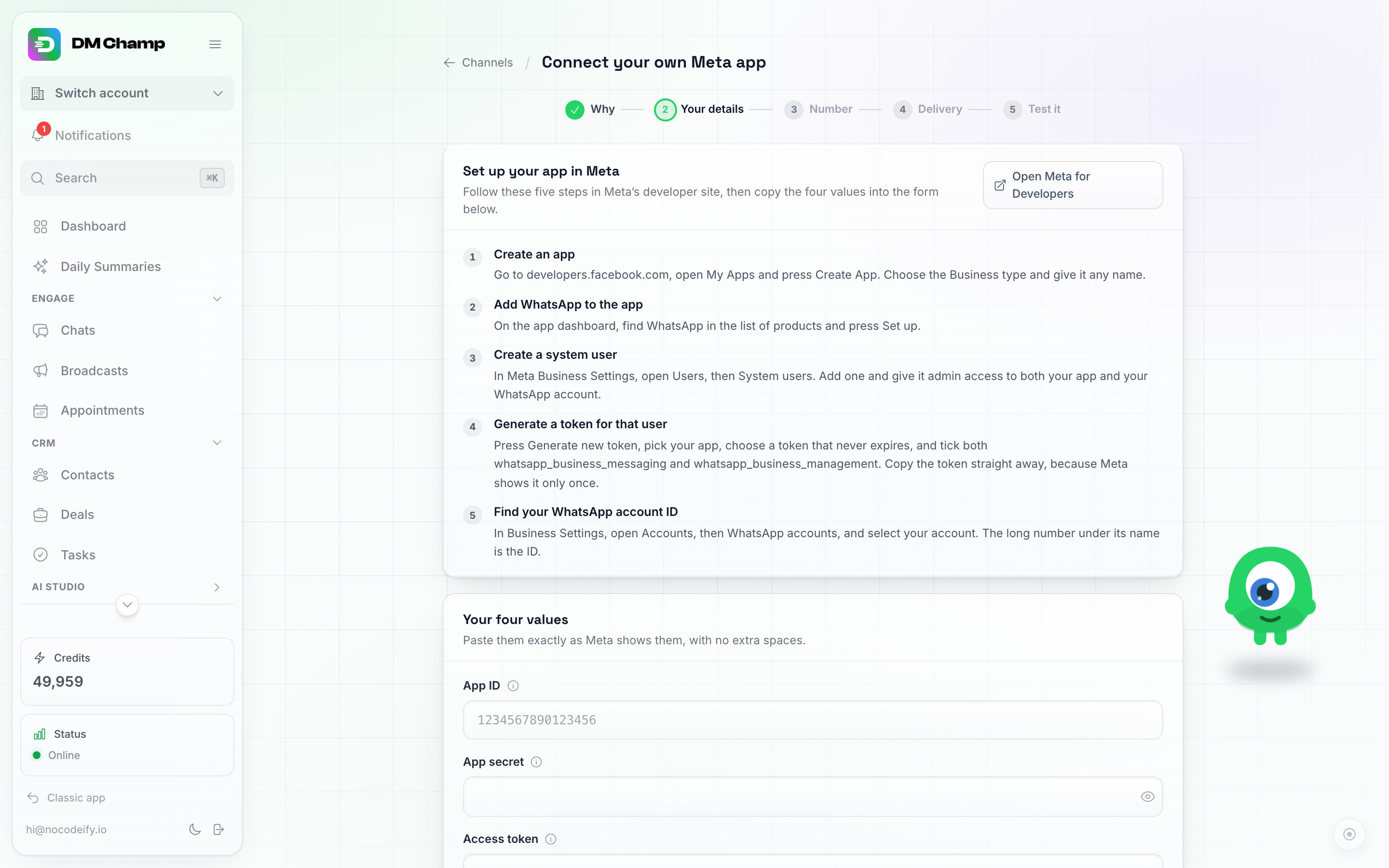Click the Chats speech-bubble icon
Image resolution: width=1389 pixels, height=868 pixels.
(40, 330)
